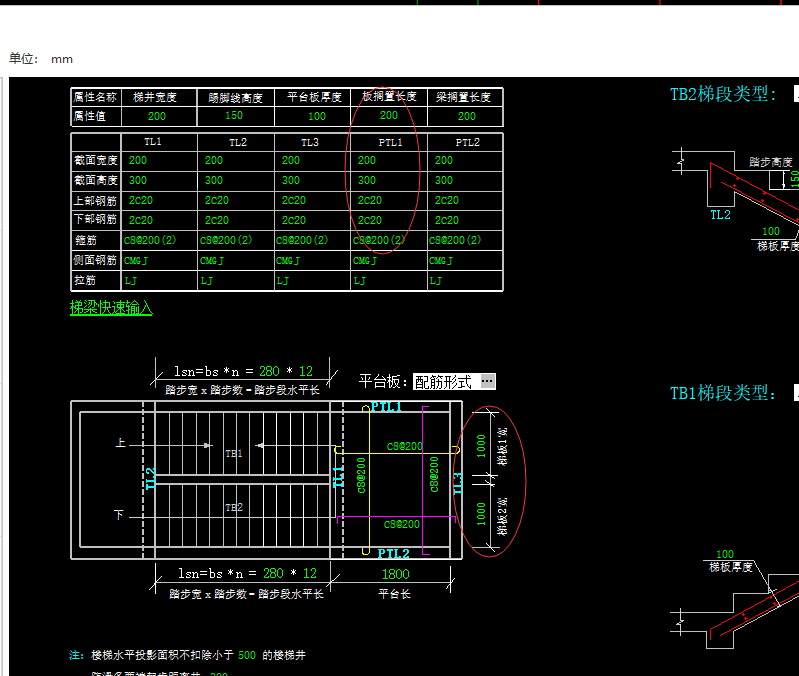
Task: Edit TB1 梯板厚度 value 100
Action: pyautogui.click(x=725, y=554)
